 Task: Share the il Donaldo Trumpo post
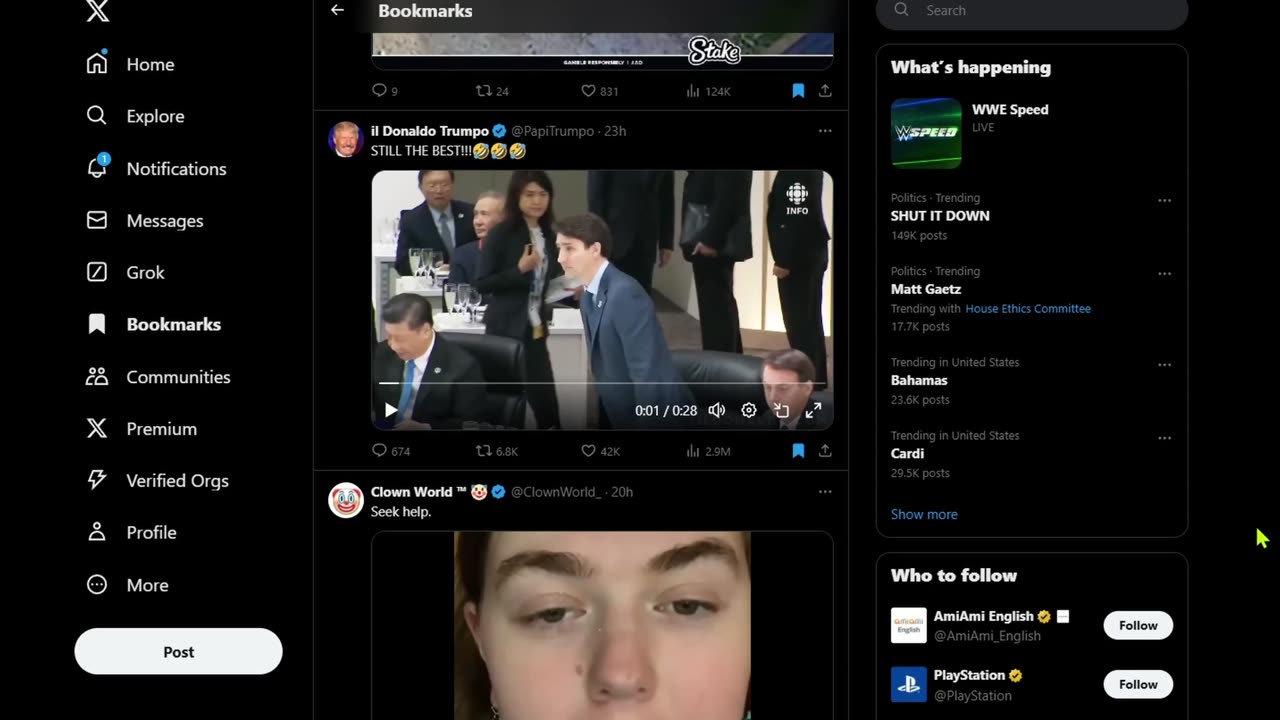(x=825, y=451)
